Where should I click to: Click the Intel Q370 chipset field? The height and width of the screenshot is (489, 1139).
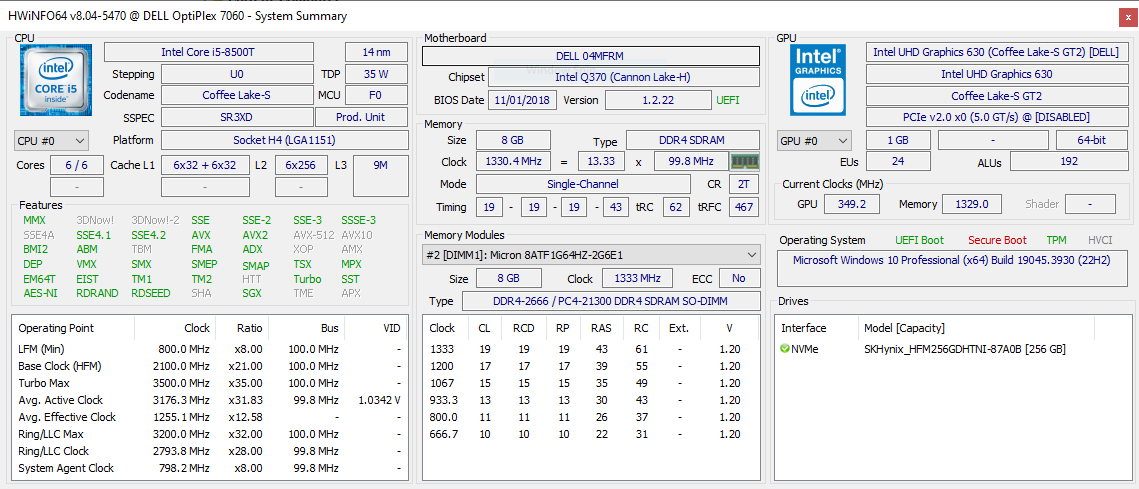tap(624, 77)
